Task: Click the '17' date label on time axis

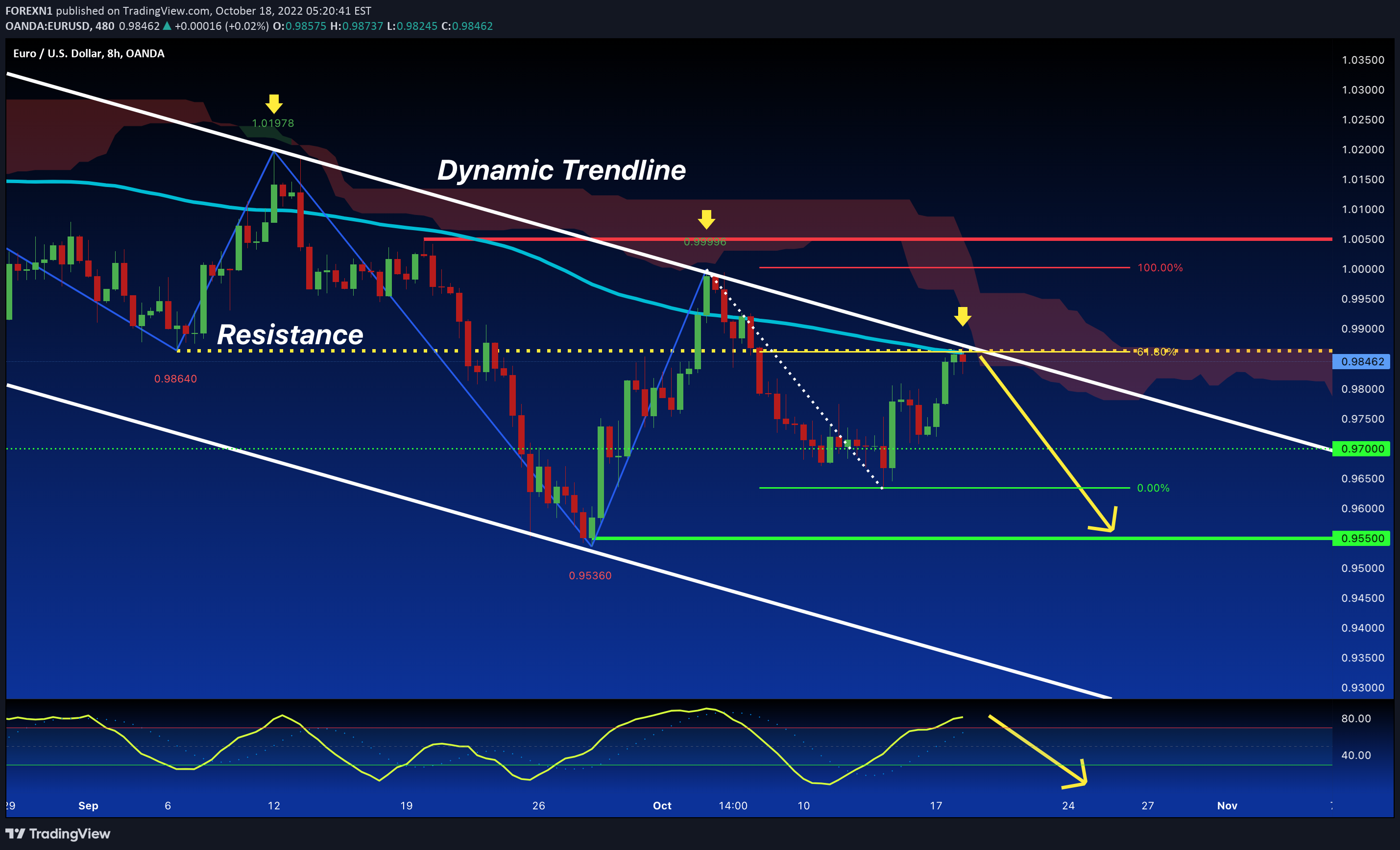Action: coord(936,806)
